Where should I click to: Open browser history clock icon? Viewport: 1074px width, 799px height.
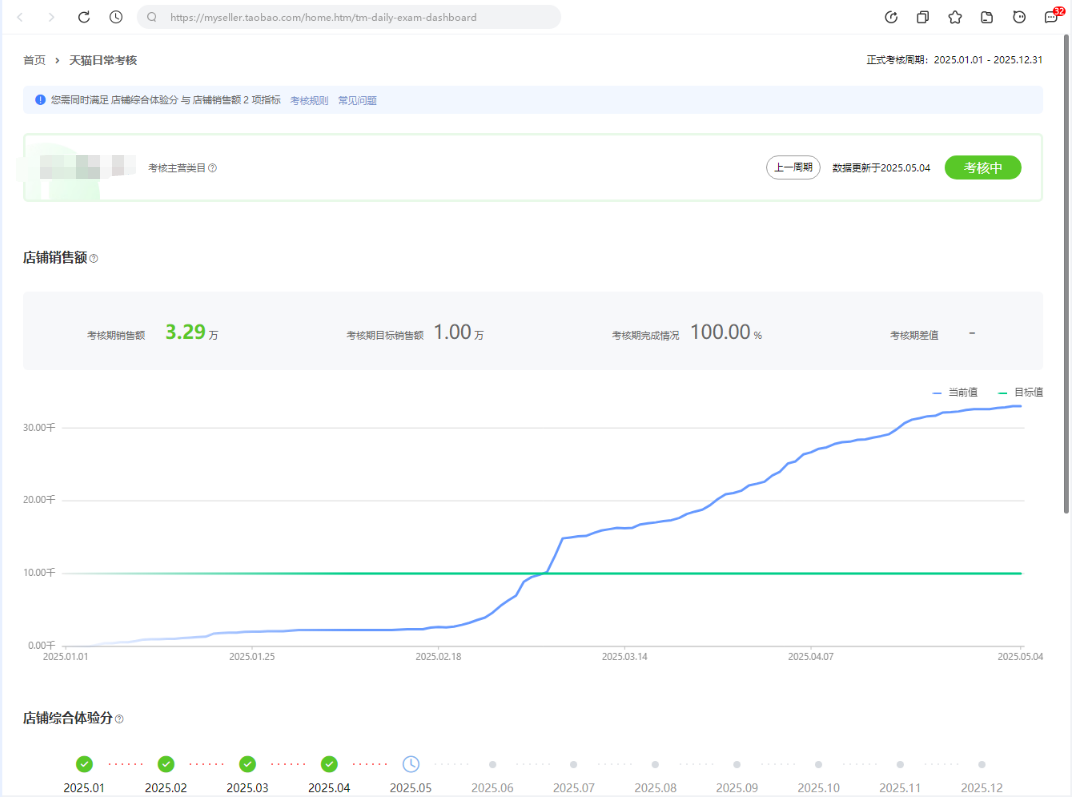tap(116, 17)
